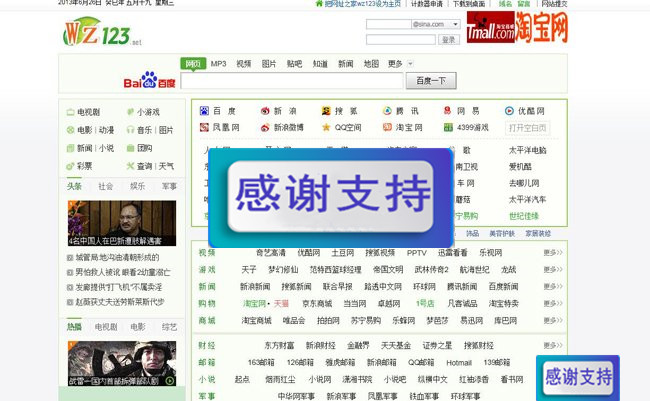Image resolution: width=650 pixels, height=401 pixels.
Task: Click the Sohu icon beside 搜狐
Action: [x=326, y=111]
